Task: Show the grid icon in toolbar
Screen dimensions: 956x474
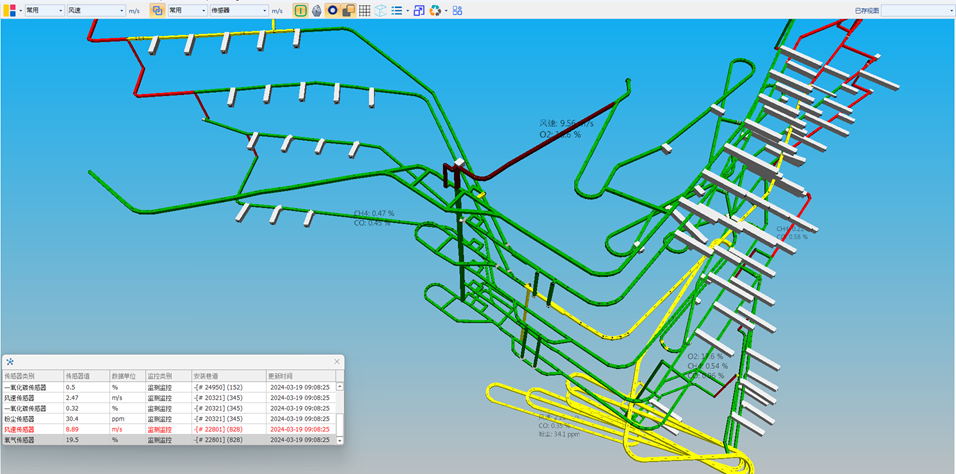Action: [364, 10]
